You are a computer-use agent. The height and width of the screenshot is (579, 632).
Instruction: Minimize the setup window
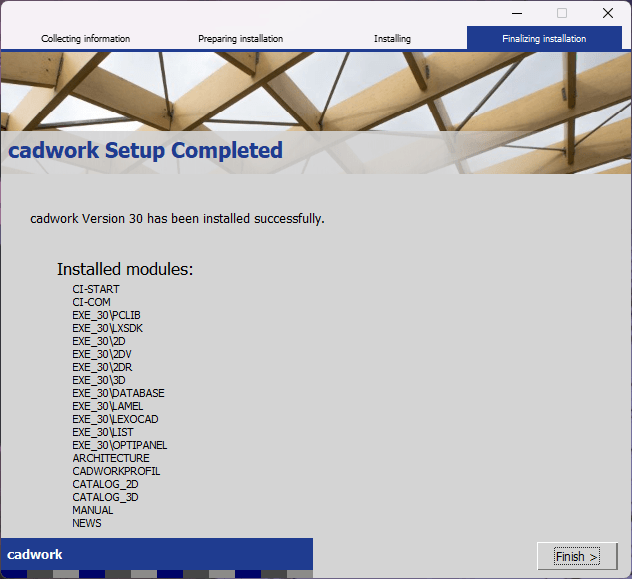tap(517, 13)
